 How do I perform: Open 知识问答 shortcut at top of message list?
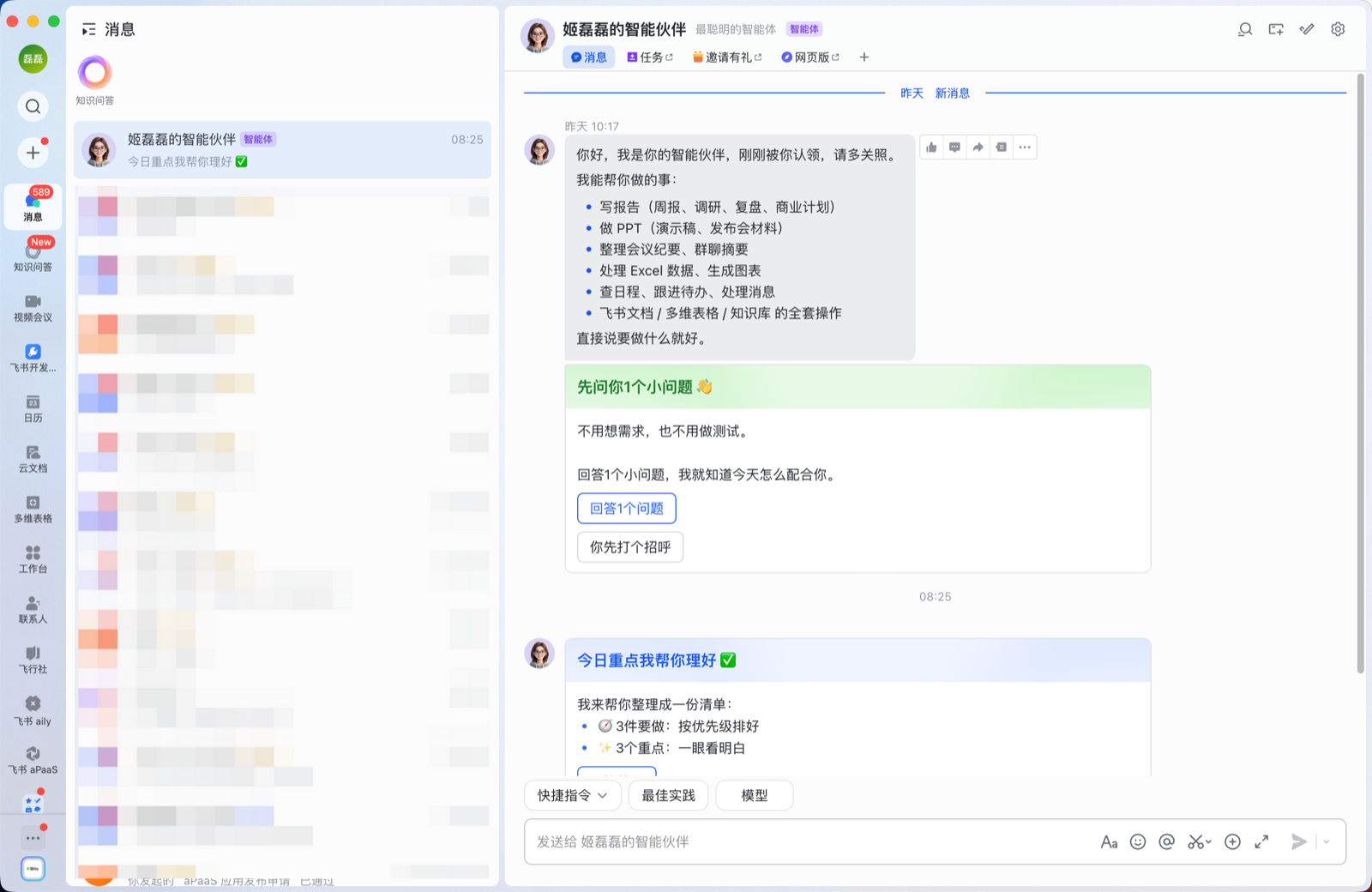(94, 81)
